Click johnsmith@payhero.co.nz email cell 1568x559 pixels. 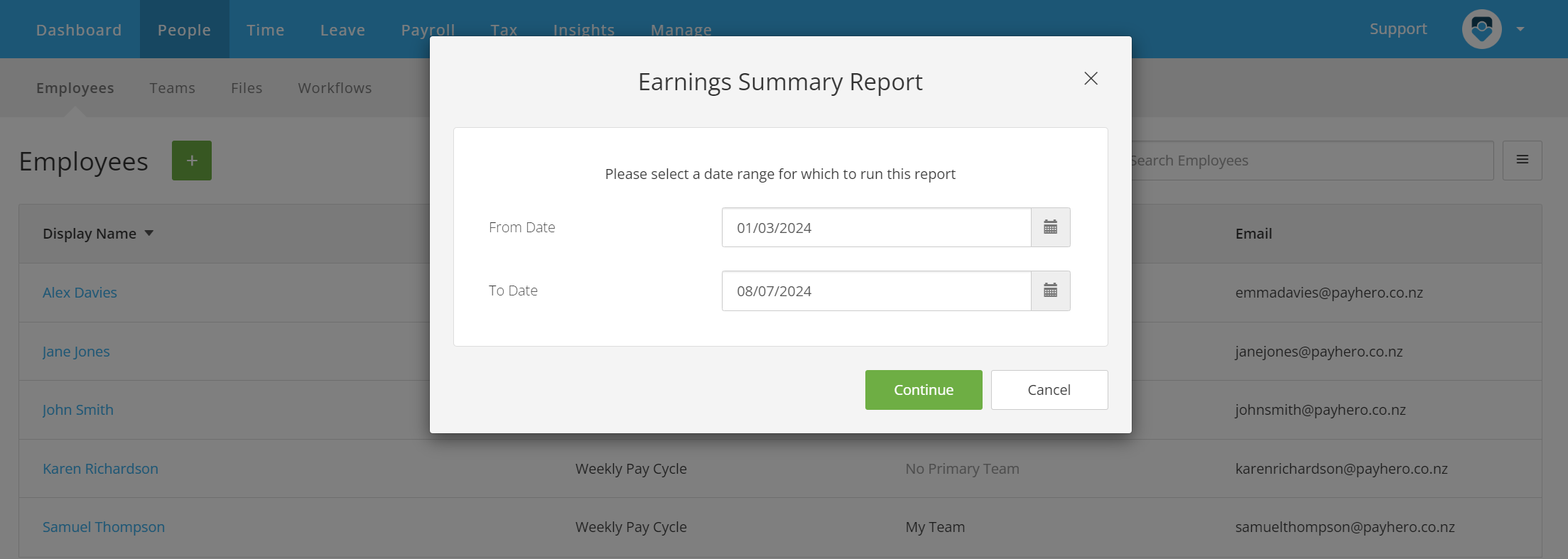[x=1321, y=410]
